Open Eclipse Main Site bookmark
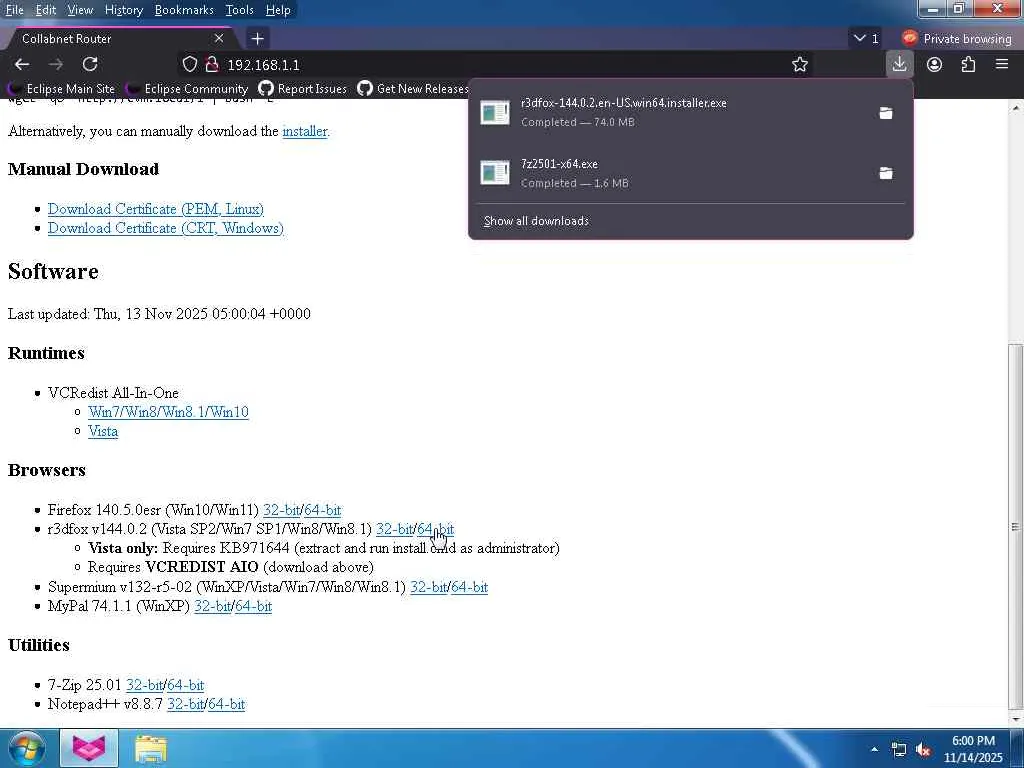The height and width of the screenshot is (768, 1024). click(x=62, y=88)
